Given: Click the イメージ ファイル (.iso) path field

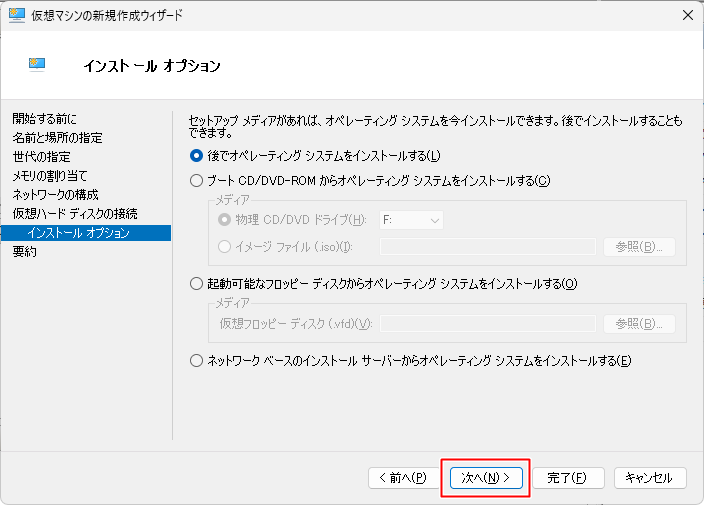Looking at the screenshot, I should (x=488, y=247).
